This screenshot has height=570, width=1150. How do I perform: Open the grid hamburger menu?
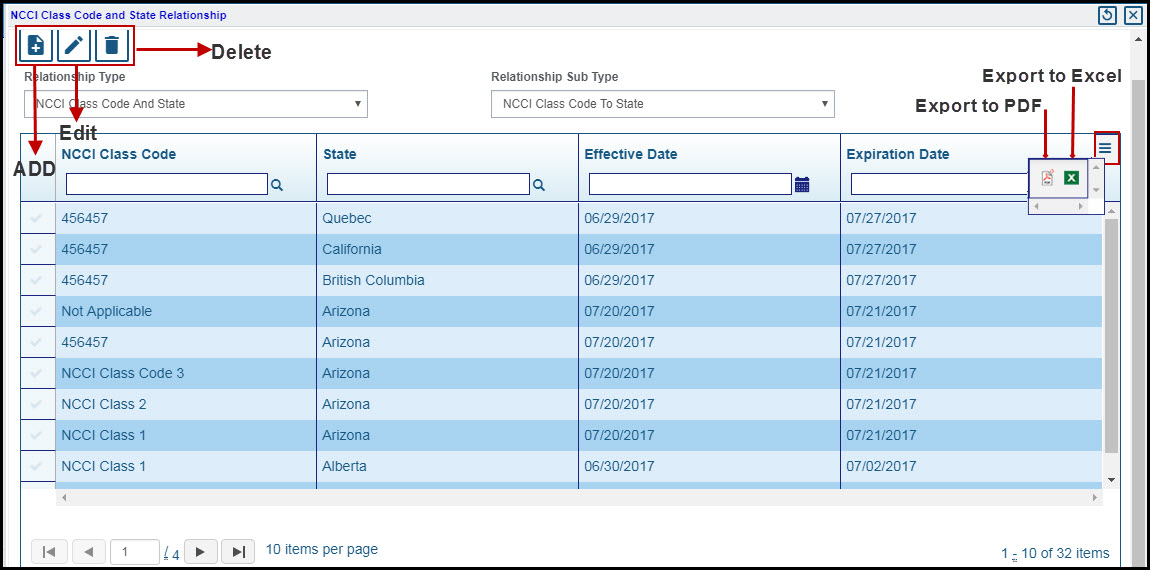pyautogui.click(x=1105, y=148)
